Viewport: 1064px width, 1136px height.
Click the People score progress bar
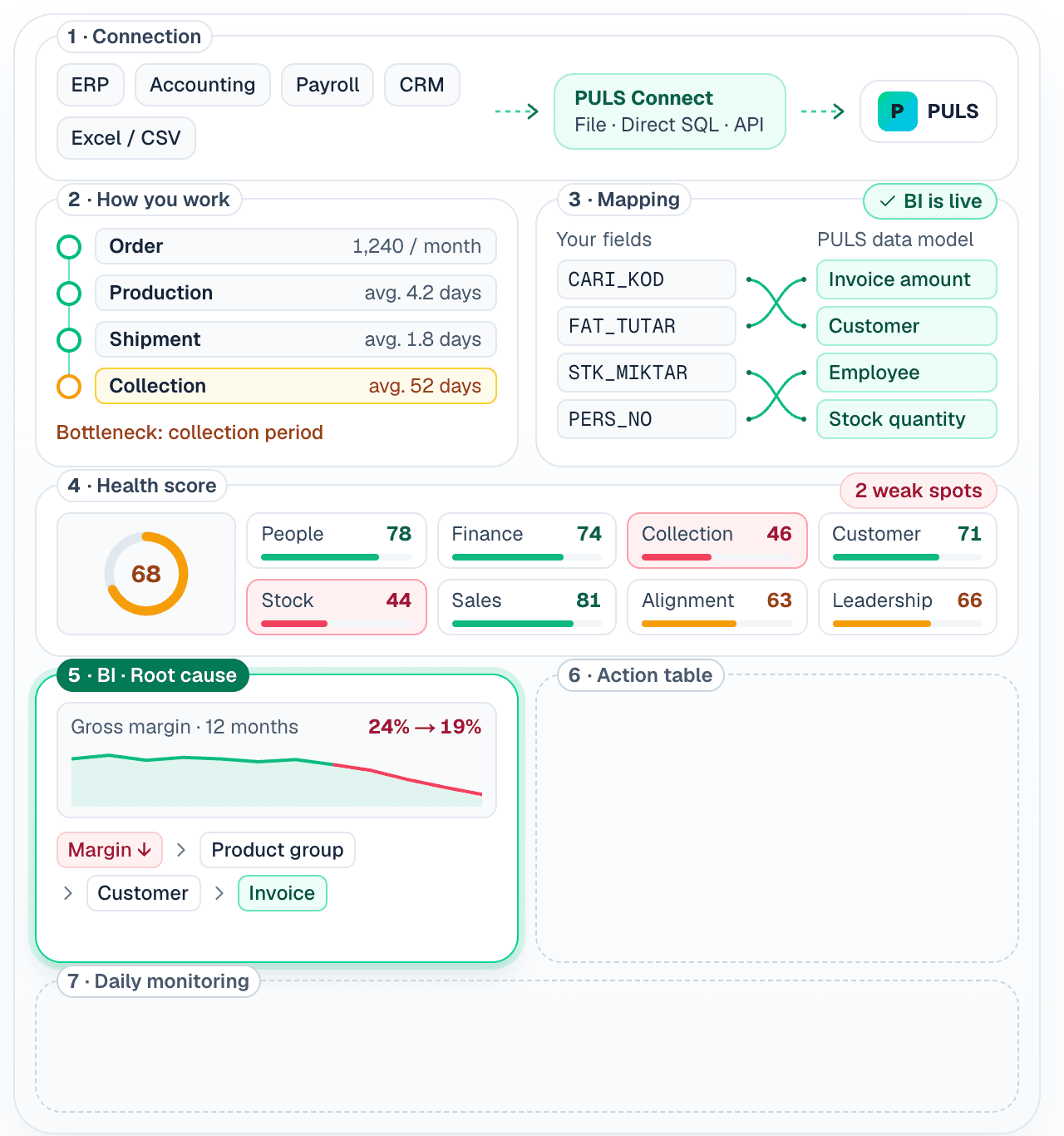click(337, 557)
